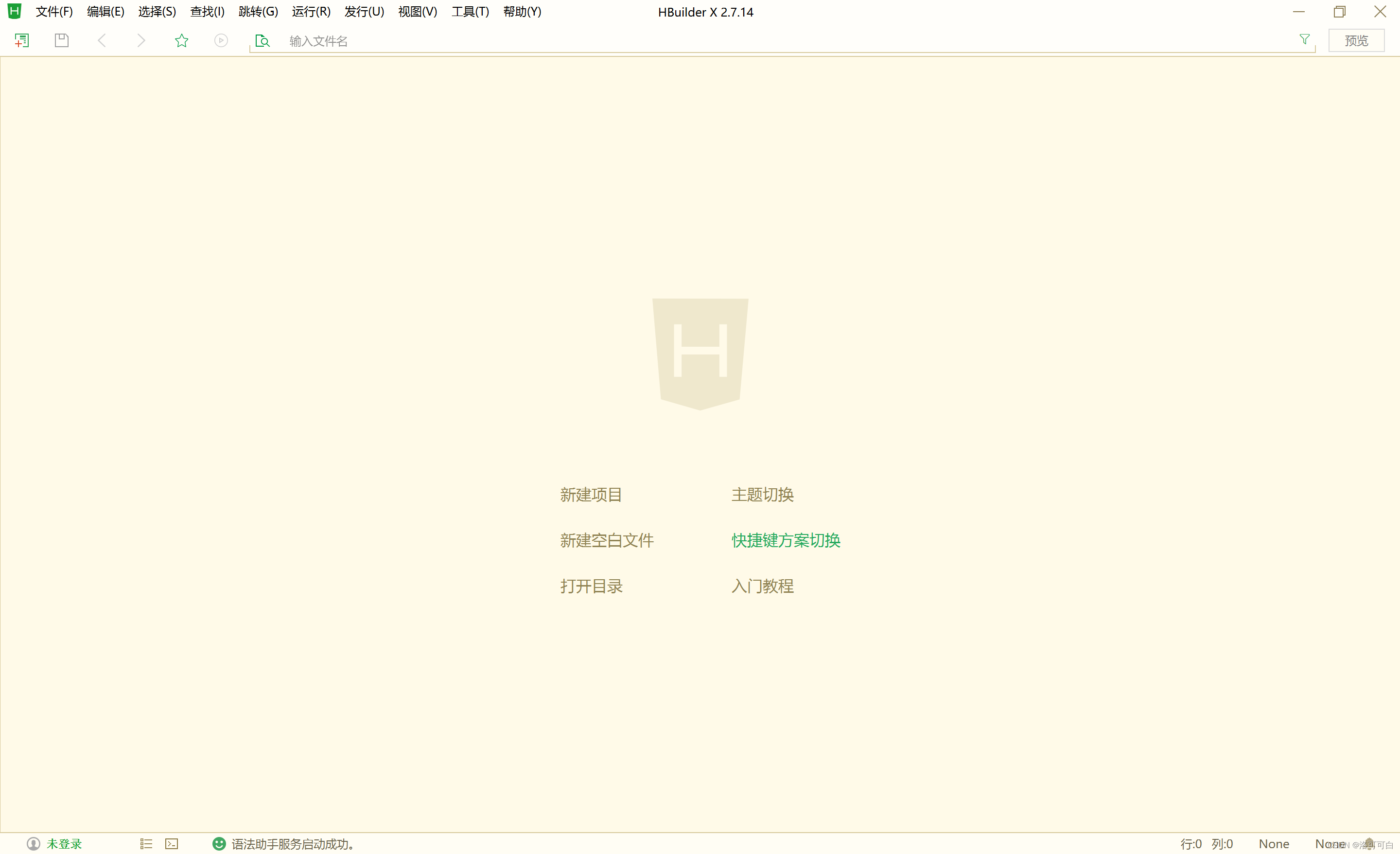Click the 预览 button
The width and height of the screenshot is (1400, 854).
click(x=1356, y=40)
